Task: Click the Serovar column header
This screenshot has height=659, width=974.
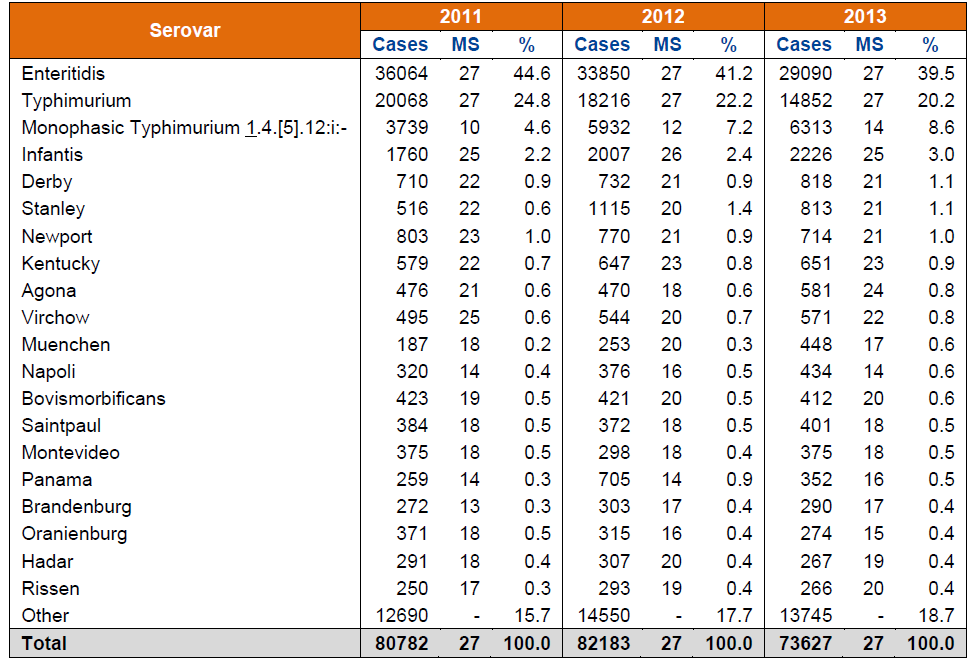Action: tap(184, 30)
